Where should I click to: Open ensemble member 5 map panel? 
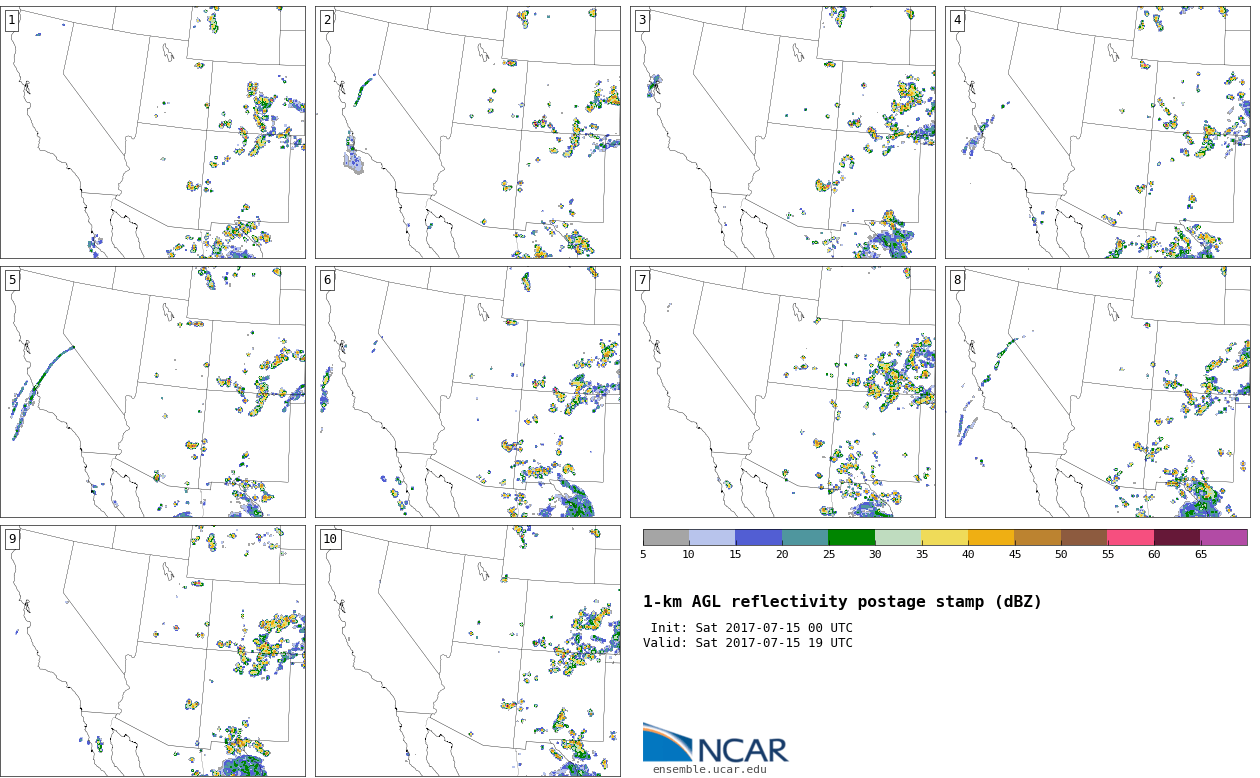(x=152, y=391)
